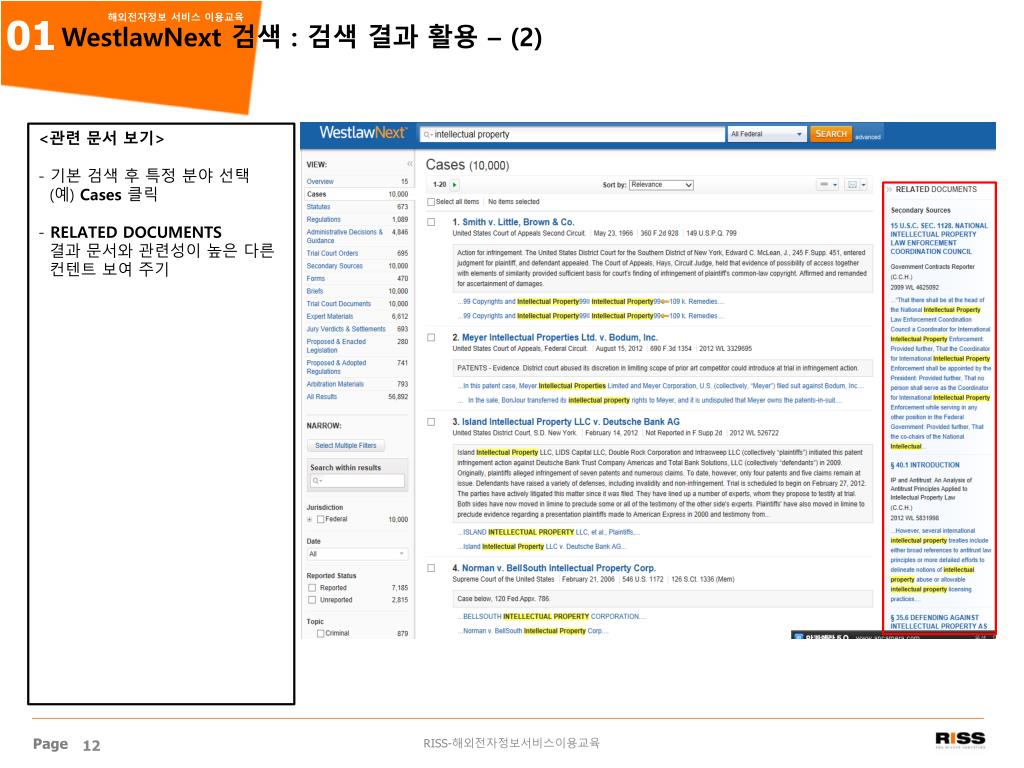Open the email delivery options dropdown
The image size is (1024, 768).
click(856, 185)
